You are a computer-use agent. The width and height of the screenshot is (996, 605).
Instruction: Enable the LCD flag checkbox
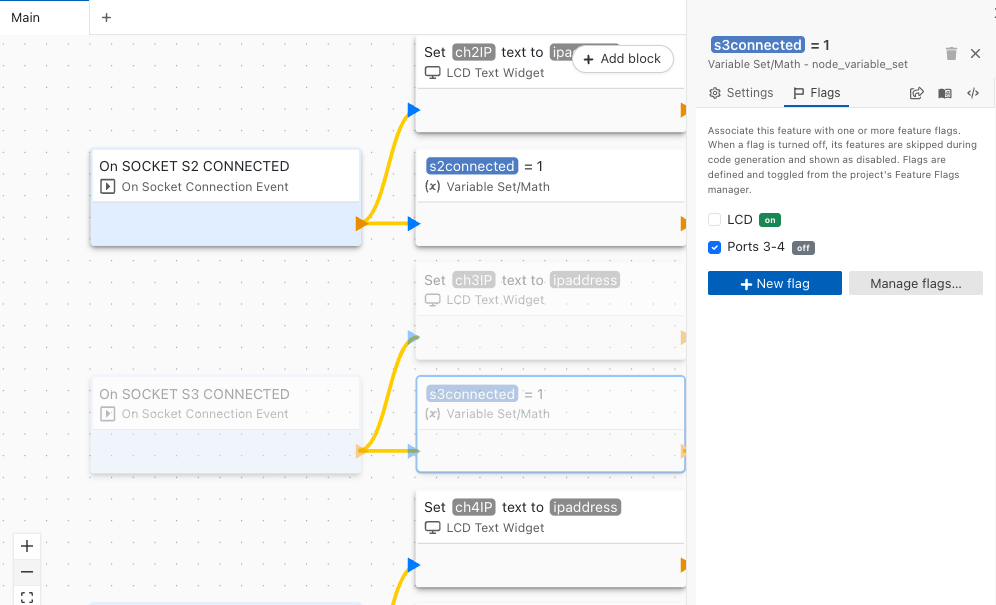(715, 220)
